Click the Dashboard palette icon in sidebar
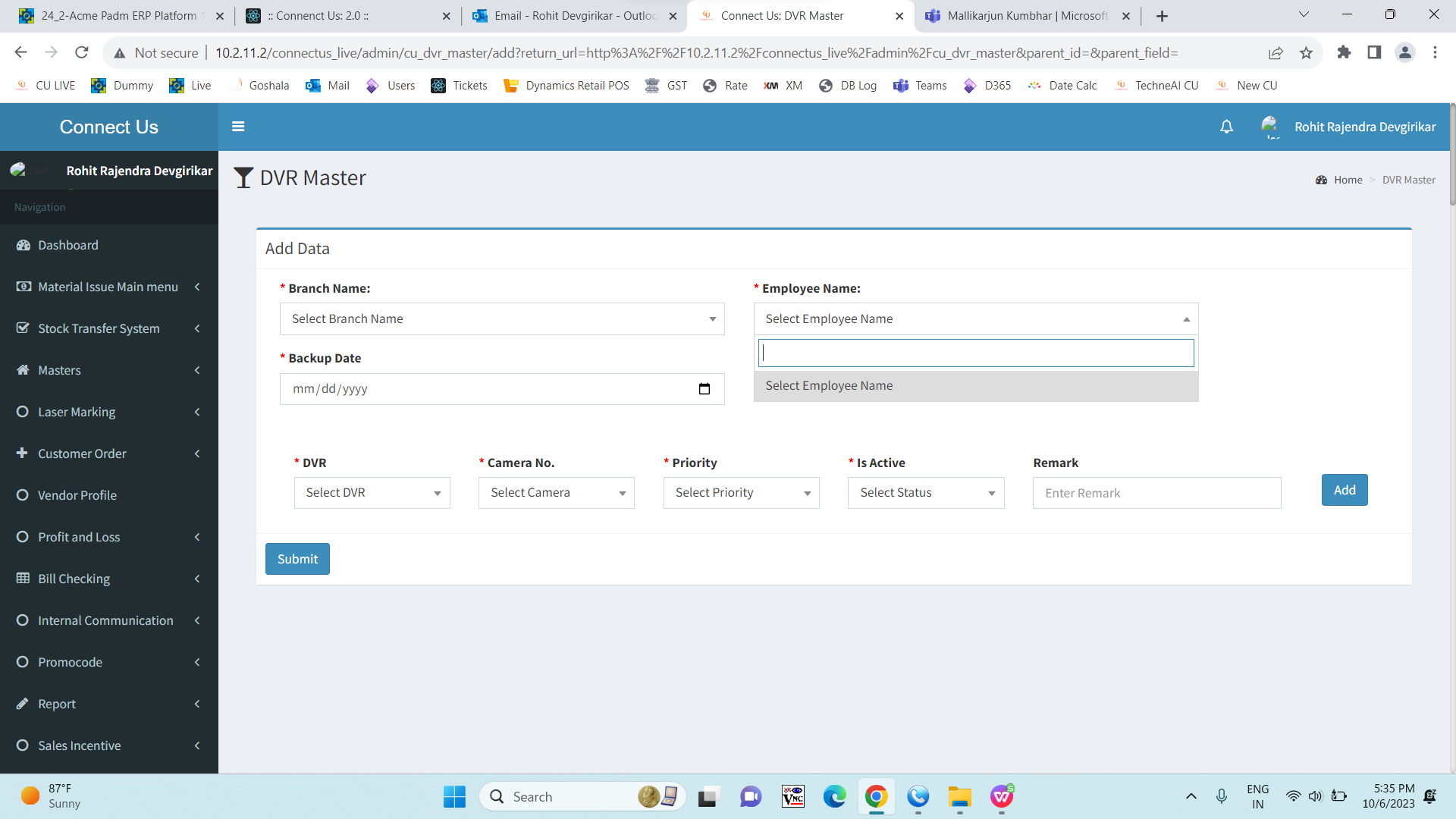The width and height of the screenshot is (1456, 819). [24, 245]
